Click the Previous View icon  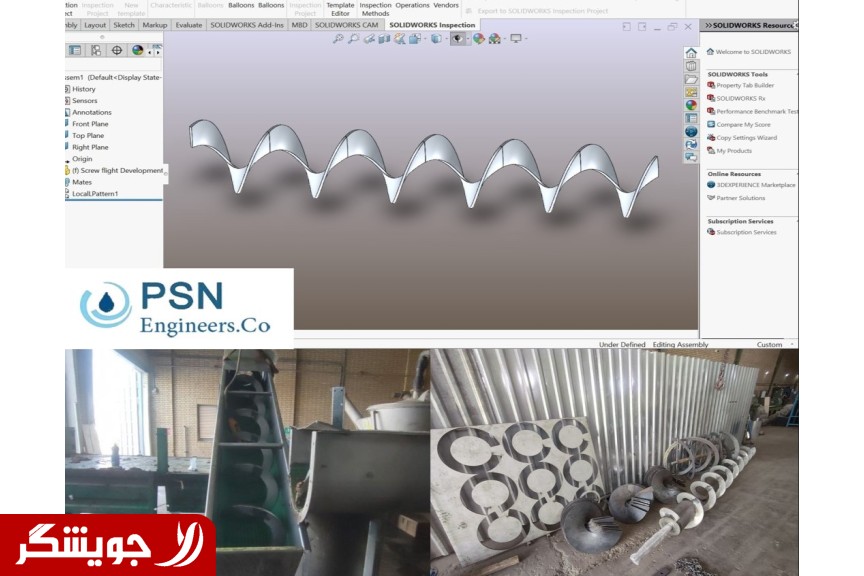[x=369, y=39]
